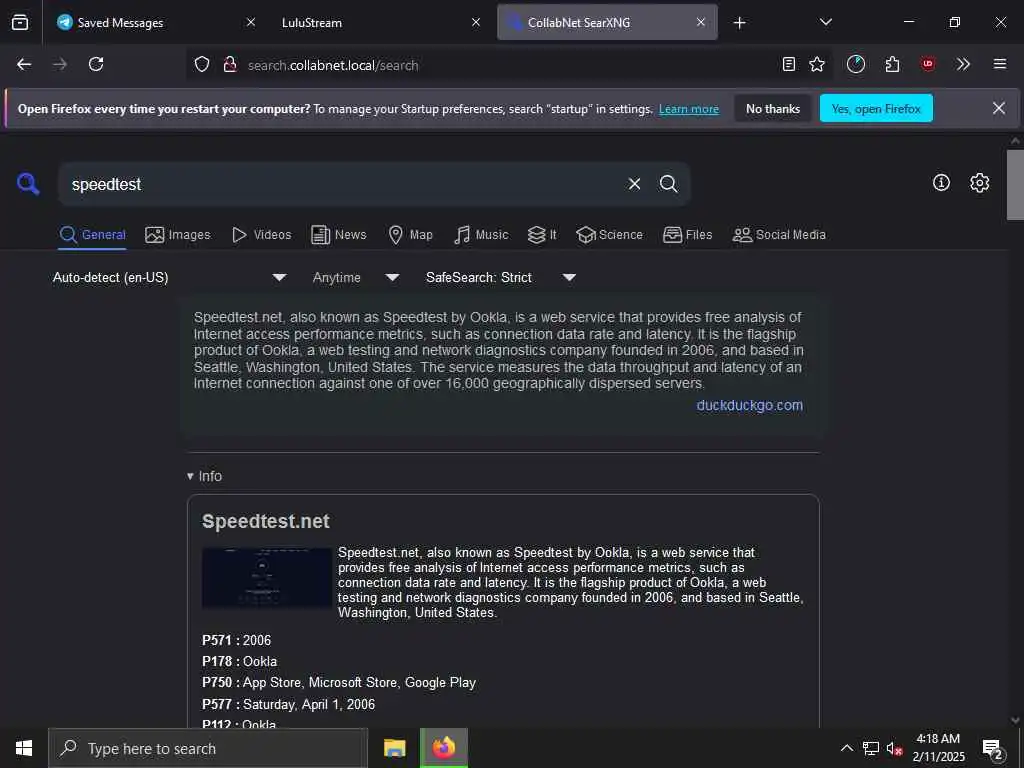1024x768 pixels.
Task: Open Windows Start menu
Action: coord(24,748)
